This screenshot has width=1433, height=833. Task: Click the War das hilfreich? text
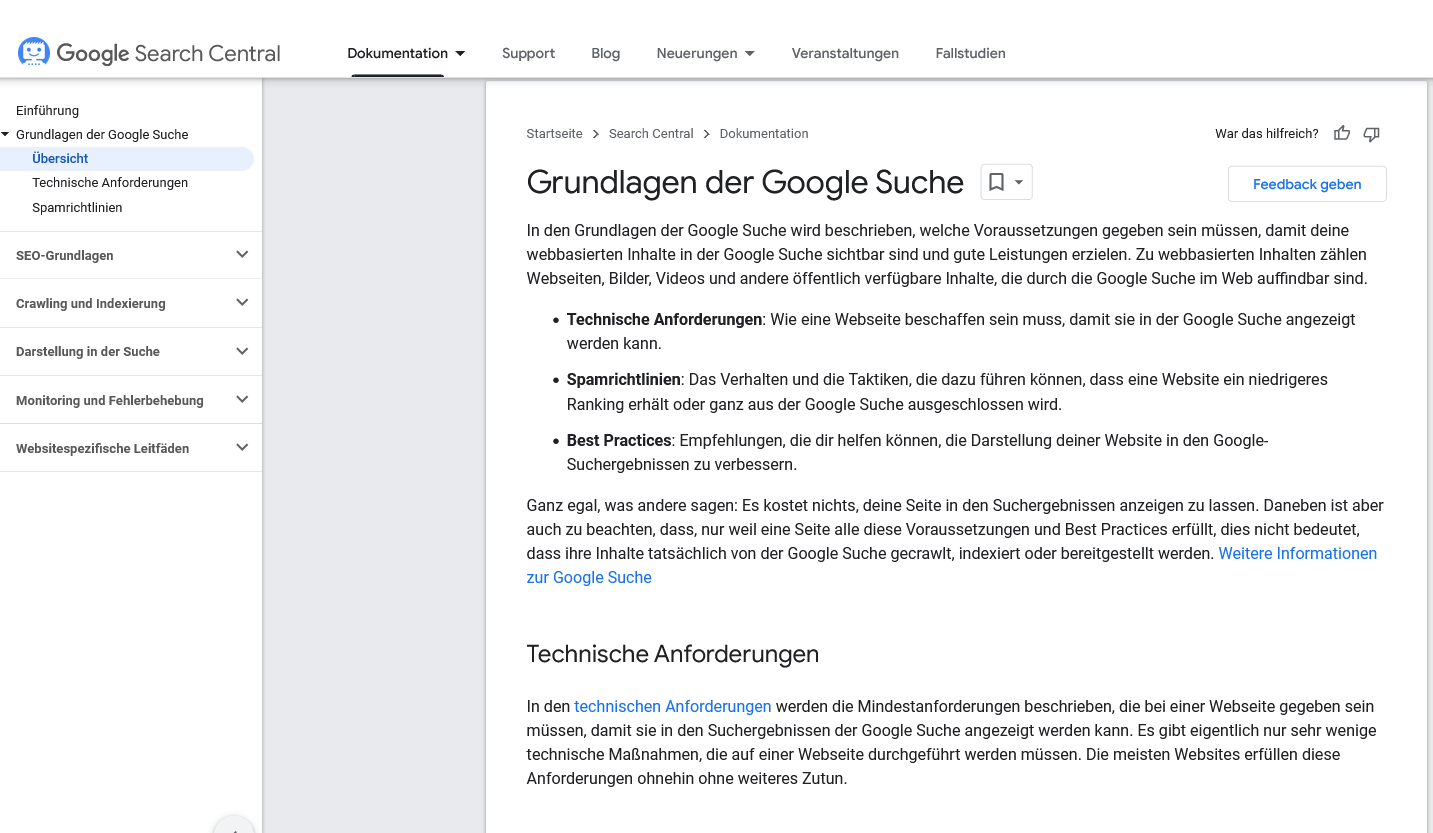(x=1266, y=133)
